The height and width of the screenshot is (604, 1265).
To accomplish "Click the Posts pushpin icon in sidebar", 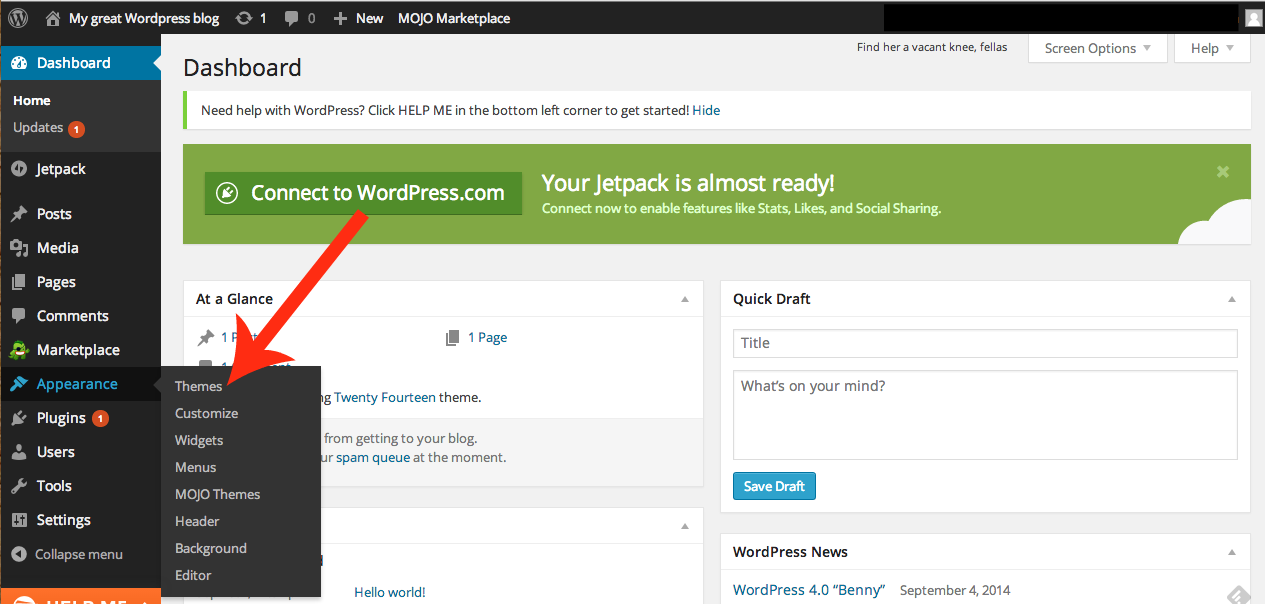I will (18, 214).
